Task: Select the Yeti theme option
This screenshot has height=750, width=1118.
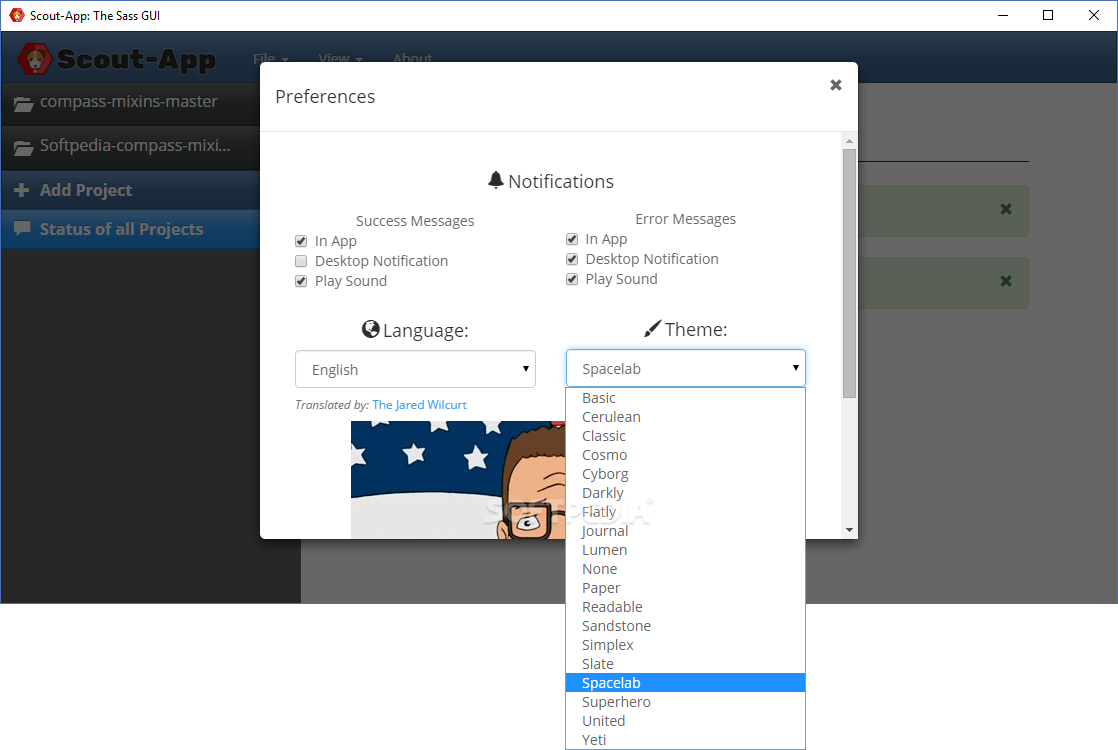Action: (685, 740)
